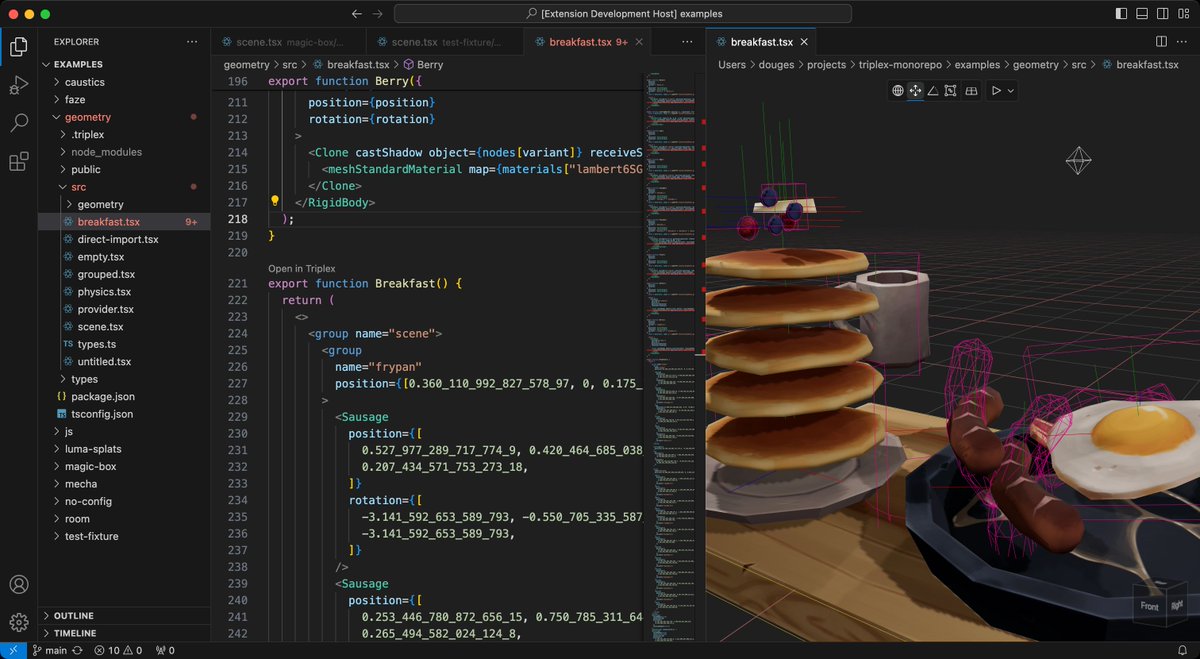Viewport: 1200px width, 659px height.
Task: Click the Play scene button
Action: click(x=996, y=91)
